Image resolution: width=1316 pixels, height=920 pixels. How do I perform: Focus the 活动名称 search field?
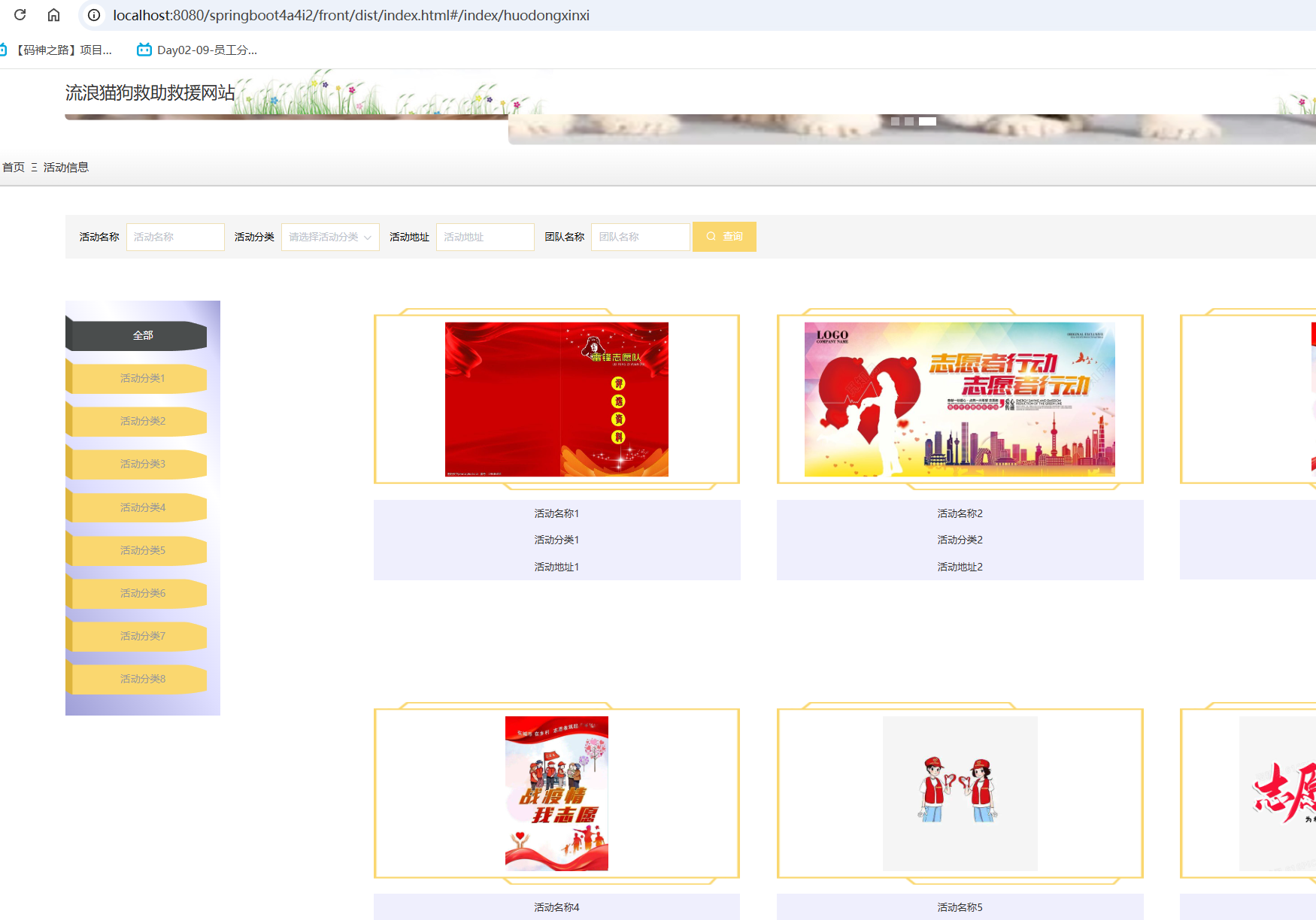pos(175,237)
